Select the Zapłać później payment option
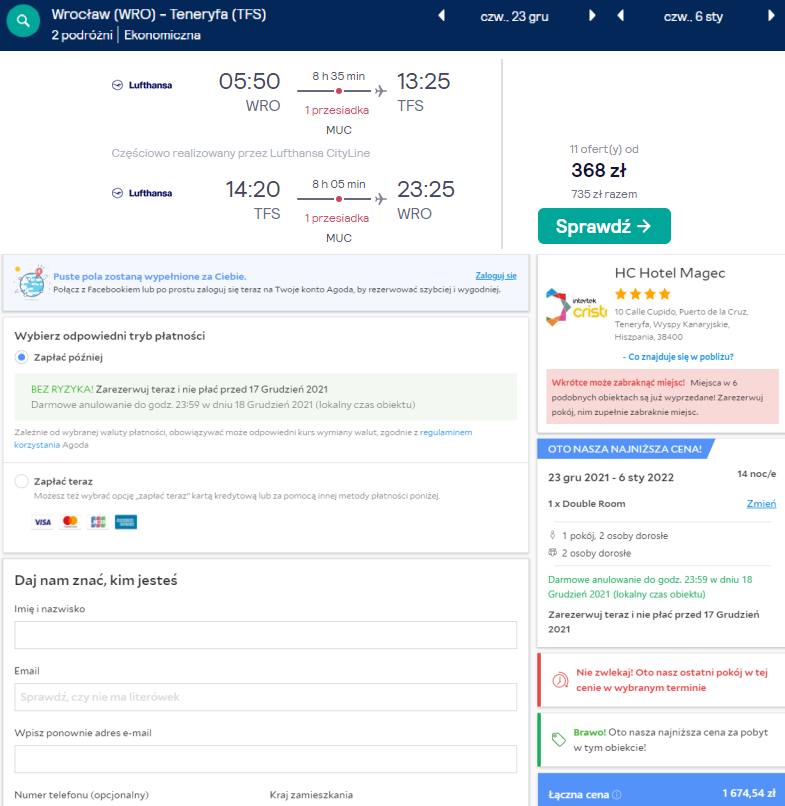The width and height of the screenshot is (785, 806). [x=22, y=357]
